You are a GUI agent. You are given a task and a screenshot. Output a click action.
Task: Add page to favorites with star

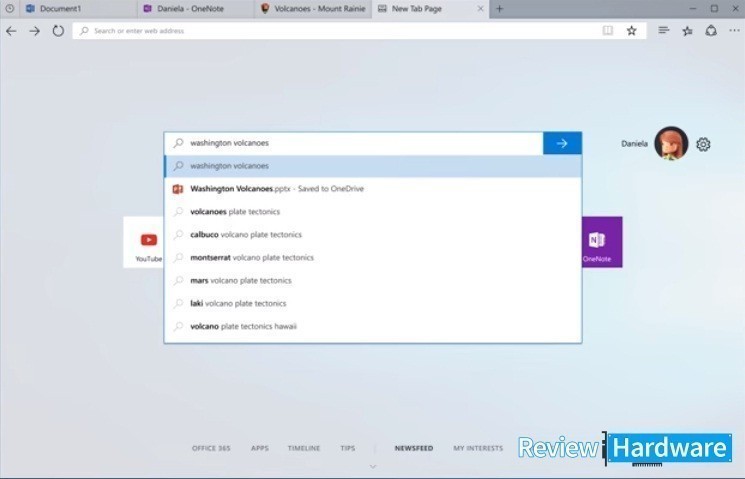(x=631, y=31)
